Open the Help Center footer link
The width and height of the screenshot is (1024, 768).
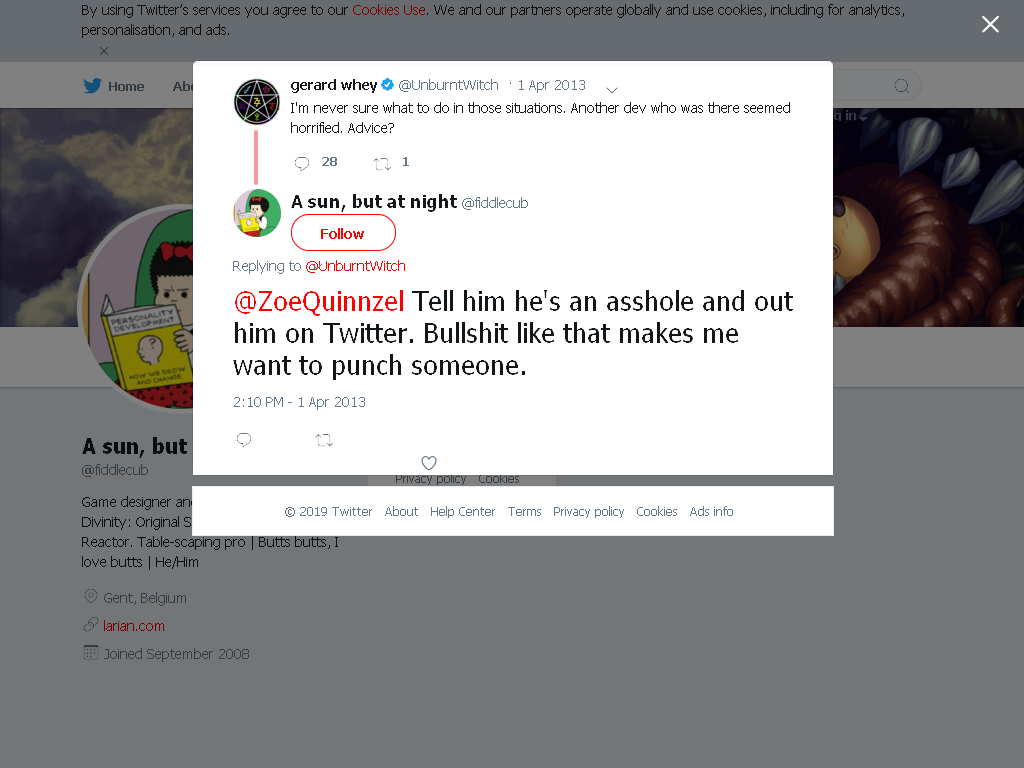pos(462,511)
